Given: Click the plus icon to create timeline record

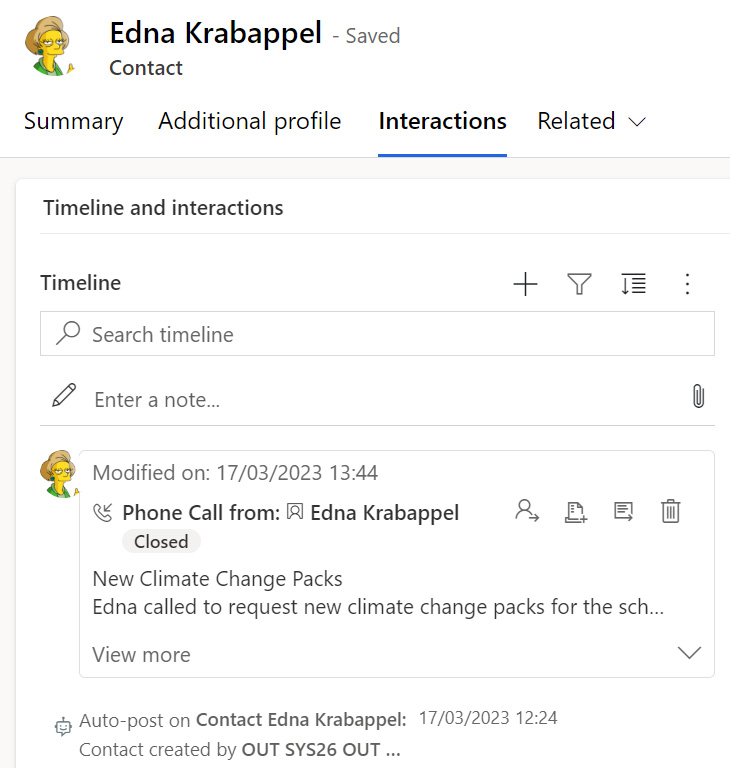Looking at the screenshot, I should tap(525, 285).
